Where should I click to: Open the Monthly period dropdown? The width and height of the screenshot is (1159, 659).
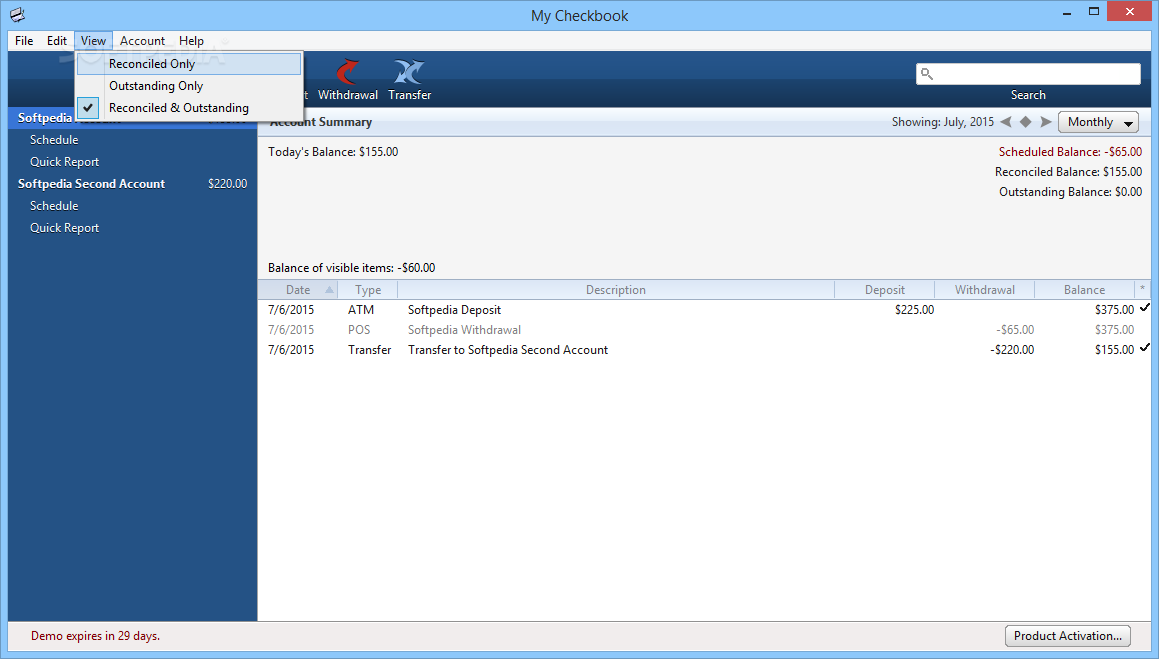[x=1098, y=122]
